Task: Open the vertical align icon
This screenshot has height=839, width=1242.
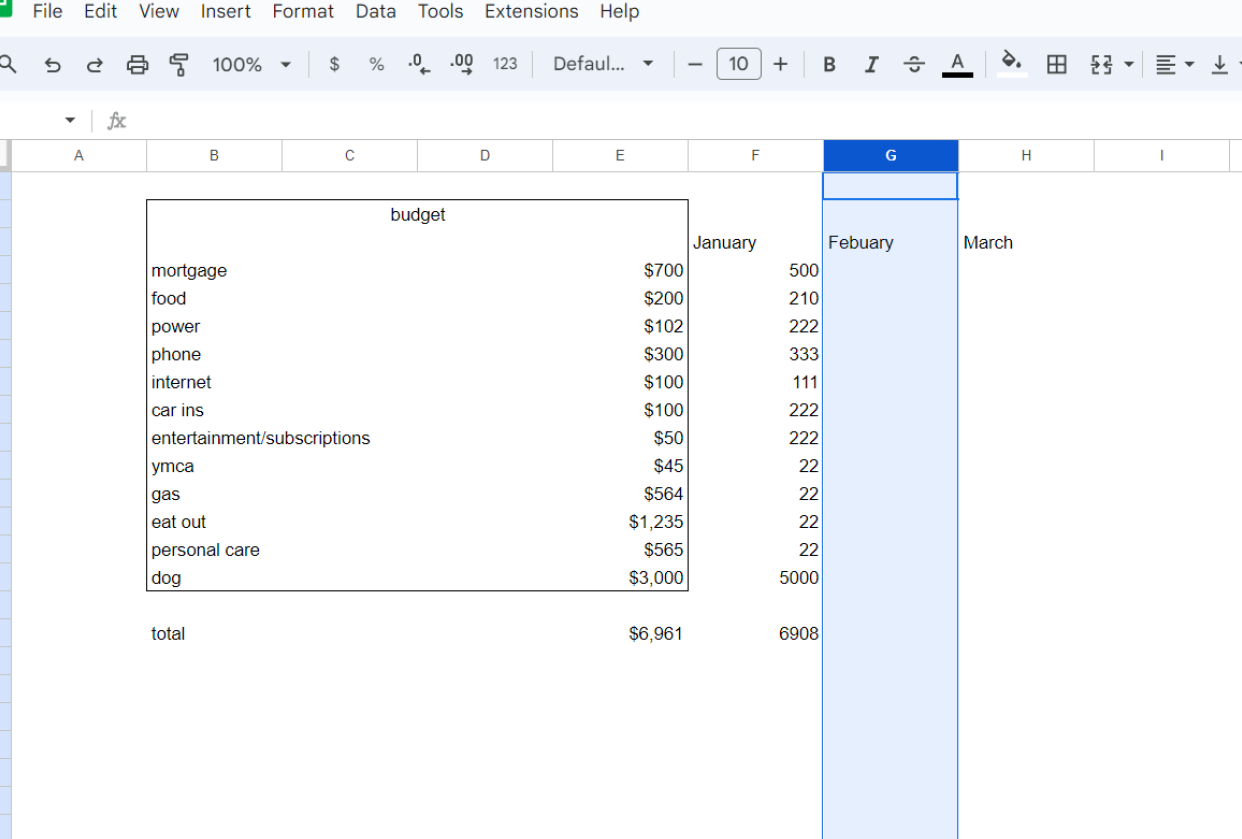Action: coord(1219,64)
